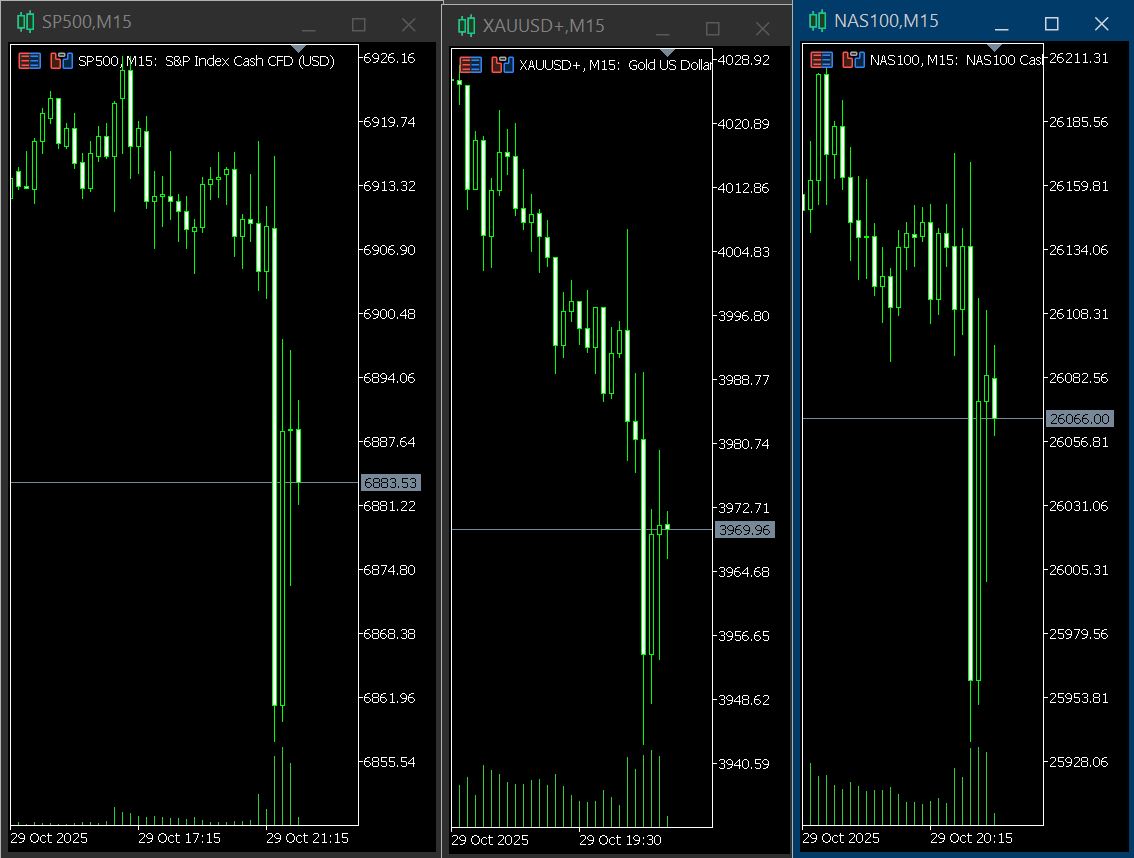Click the 6855.54 price on SP500 scale
Screen dimensions: 1134x858
389,762
